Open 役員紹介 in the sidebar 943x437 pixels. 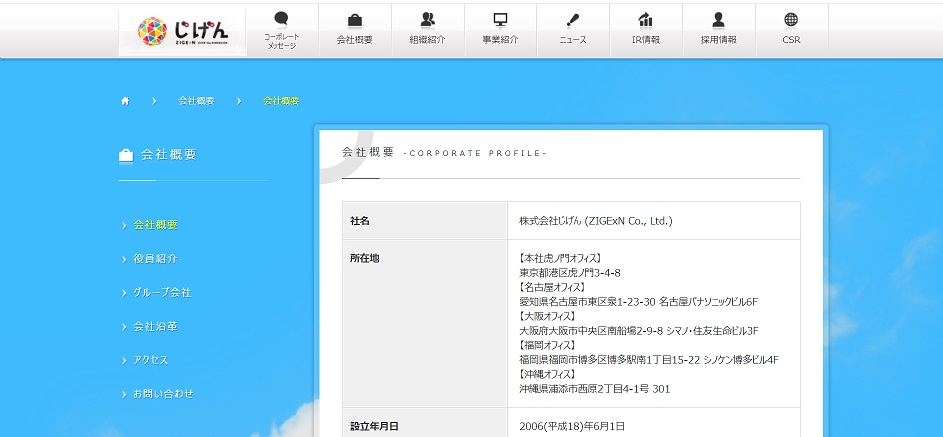coord(155,259)
